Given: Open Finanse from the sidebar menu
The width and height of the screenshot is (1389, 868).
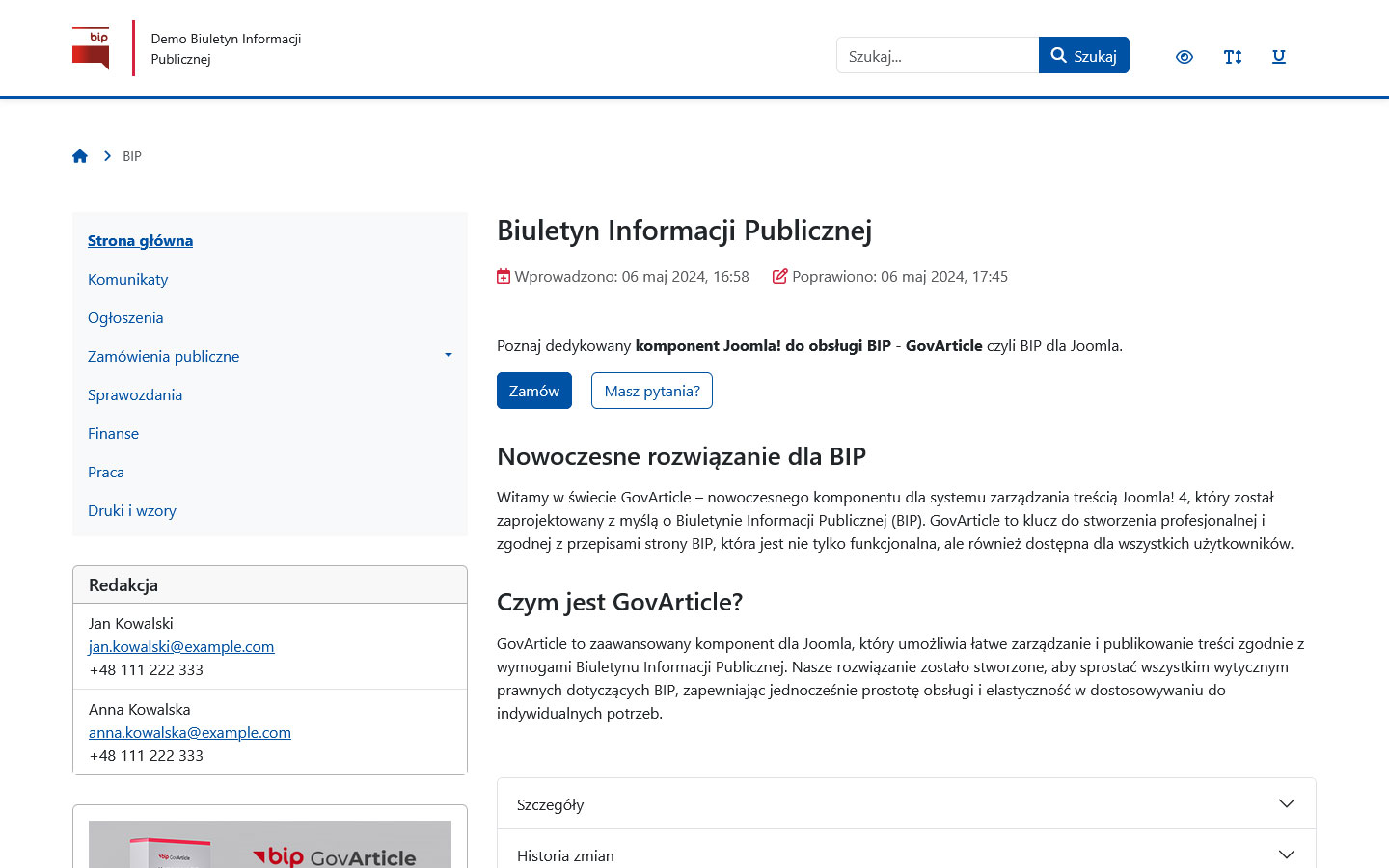Looking at the screenshot, I should pos(113,433).
